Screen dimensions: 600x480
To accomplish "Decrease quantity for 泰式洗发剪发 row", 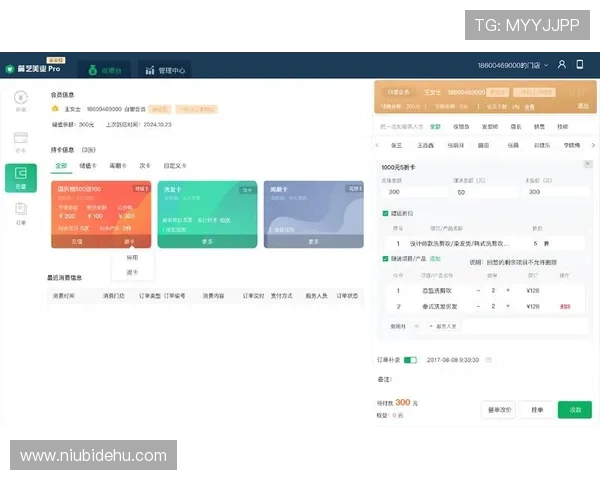I will 478,306.
